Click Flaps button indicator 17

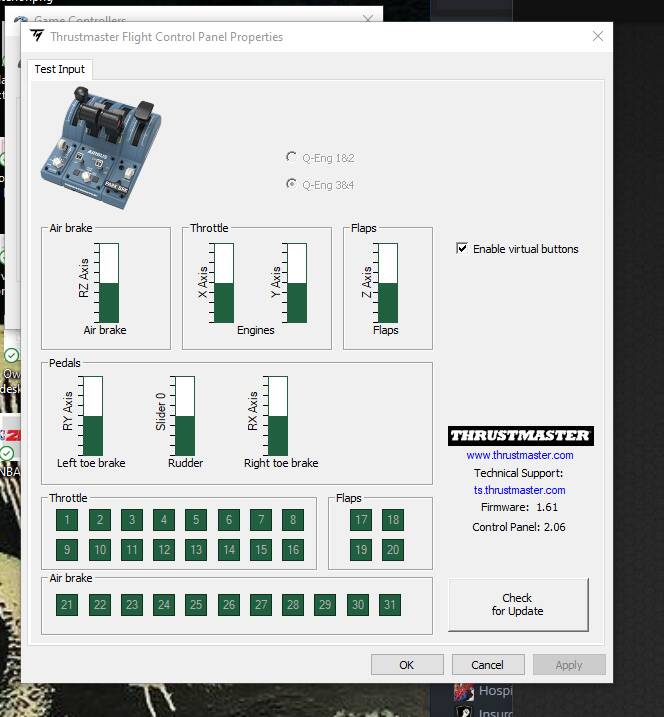click(361, 520)
